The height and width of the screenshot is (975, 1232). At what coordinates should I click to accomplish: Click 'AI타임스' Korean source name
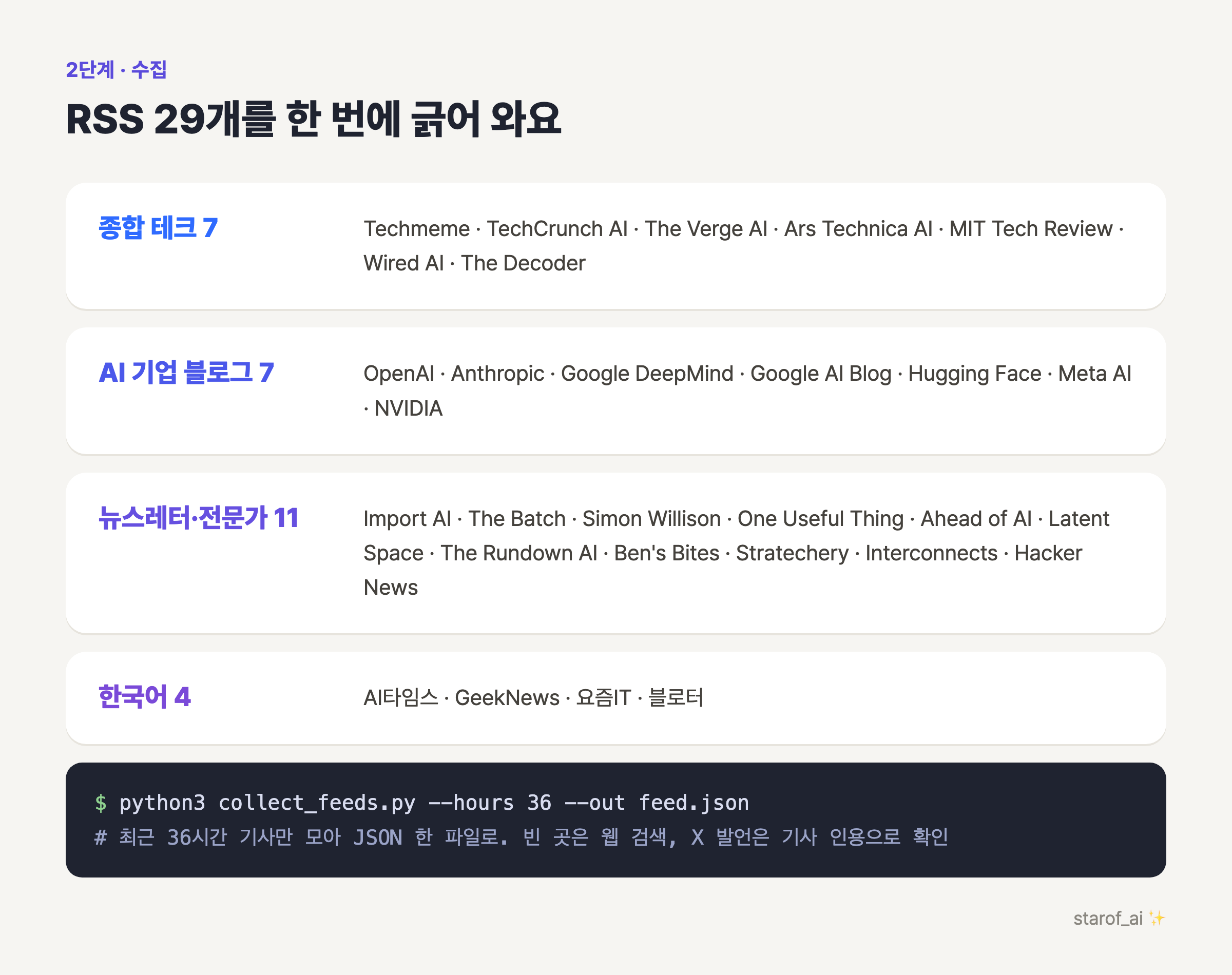click(401, 697)
